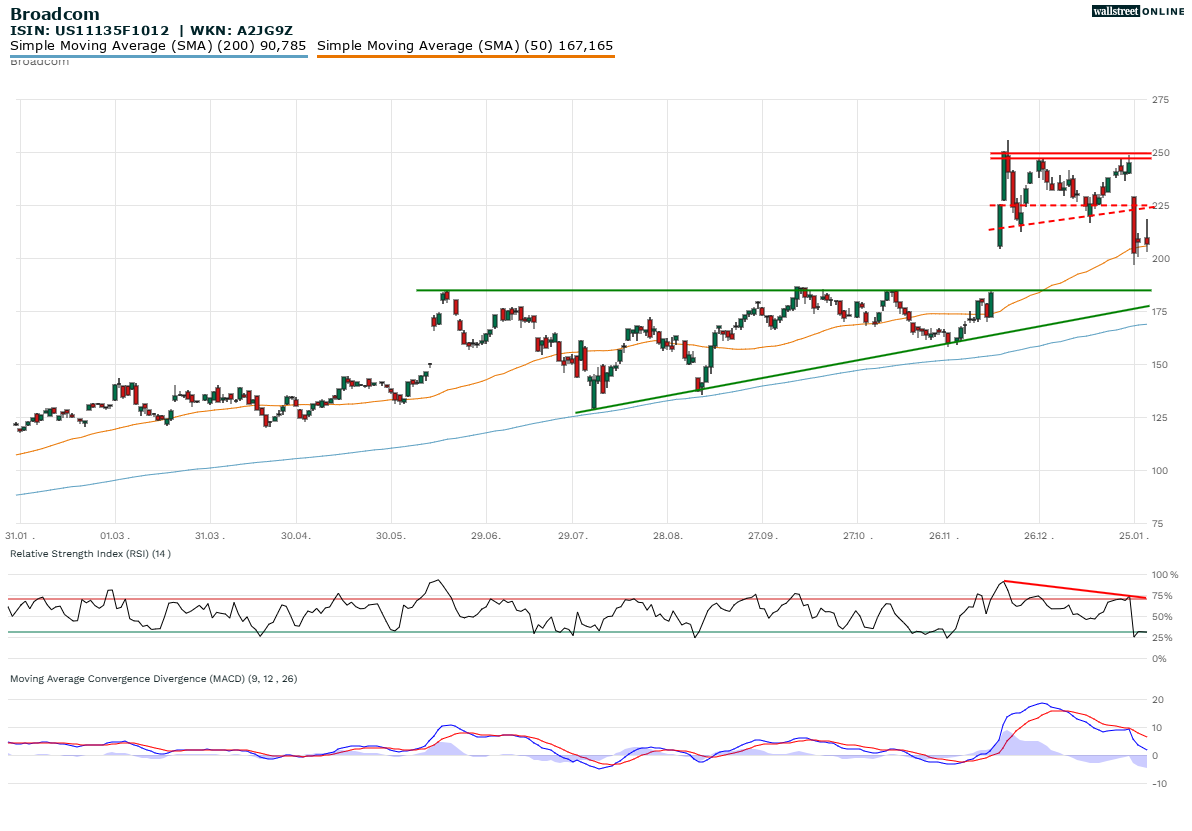The height and width of the screenshot is (831, 1192).
Task: Click the 200 price axis label
Action: coord(1161,258)
